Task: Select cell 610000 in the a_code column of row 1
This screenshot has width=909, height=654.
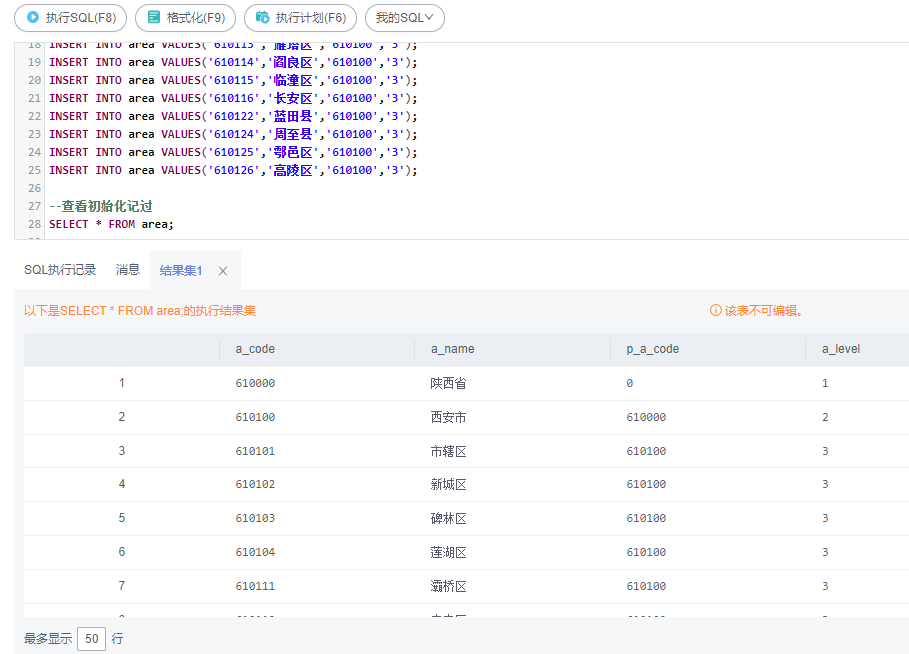Action: [255, 383]
